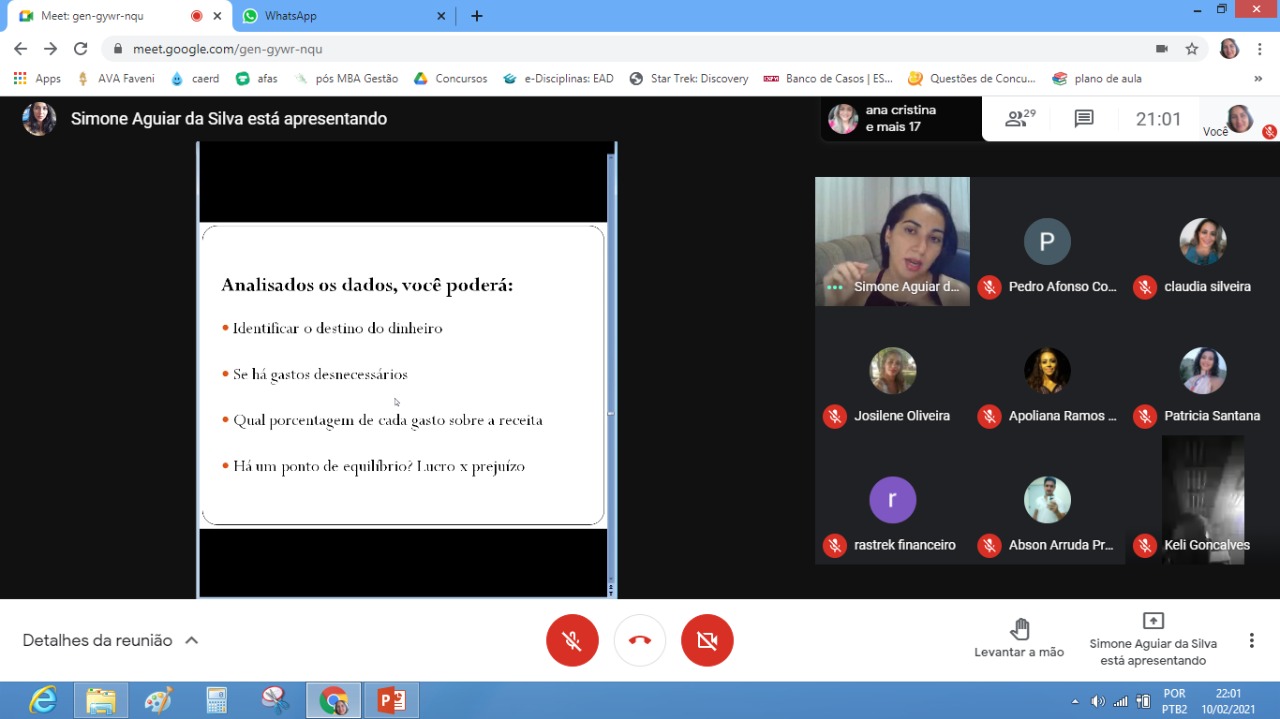The height and width of the screenshot is (719, 1280).
Task: Expand Detalhes da reunião panel
Action: coord(110,640)
